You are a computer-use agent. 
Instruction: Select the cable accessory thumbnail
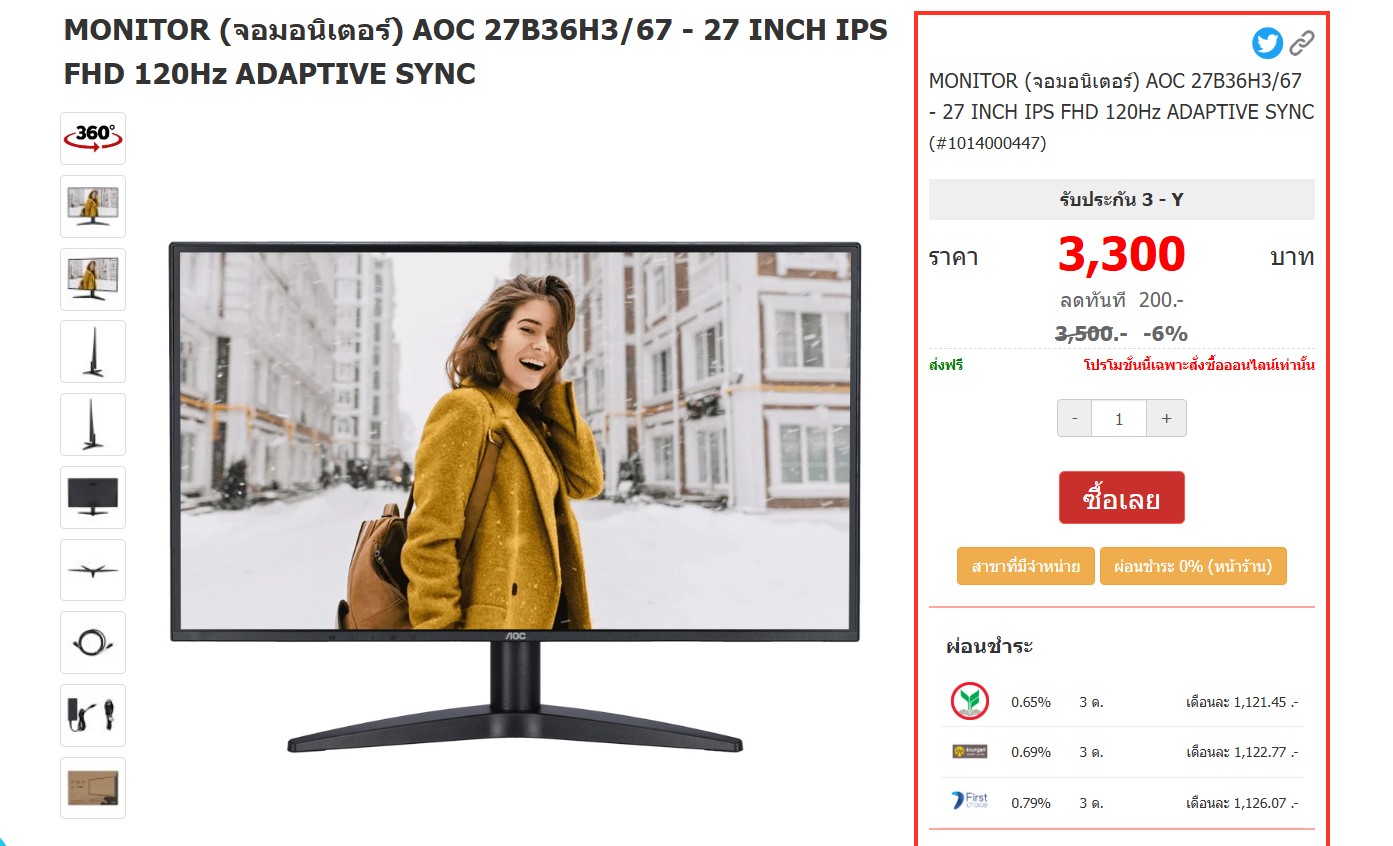[93, 642]
